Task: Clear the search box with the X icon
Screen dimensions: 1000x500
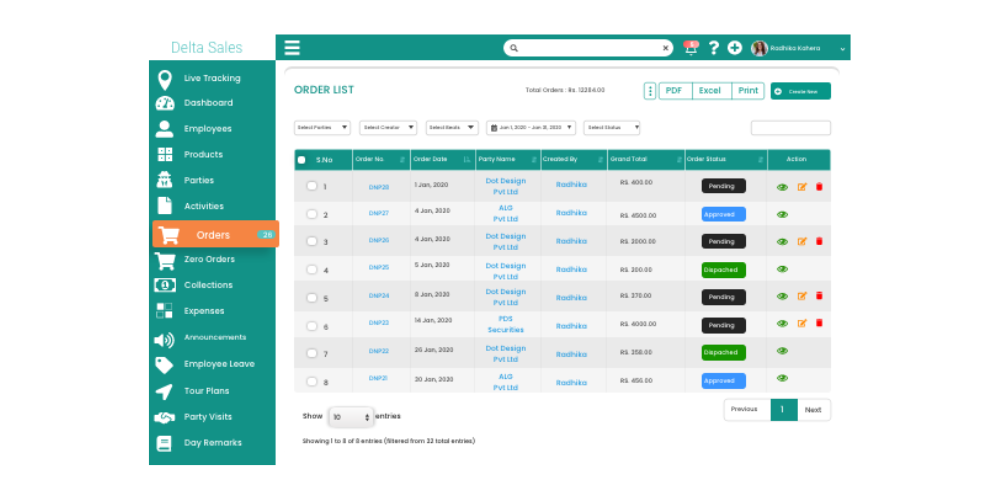Action: click(665, 48)
